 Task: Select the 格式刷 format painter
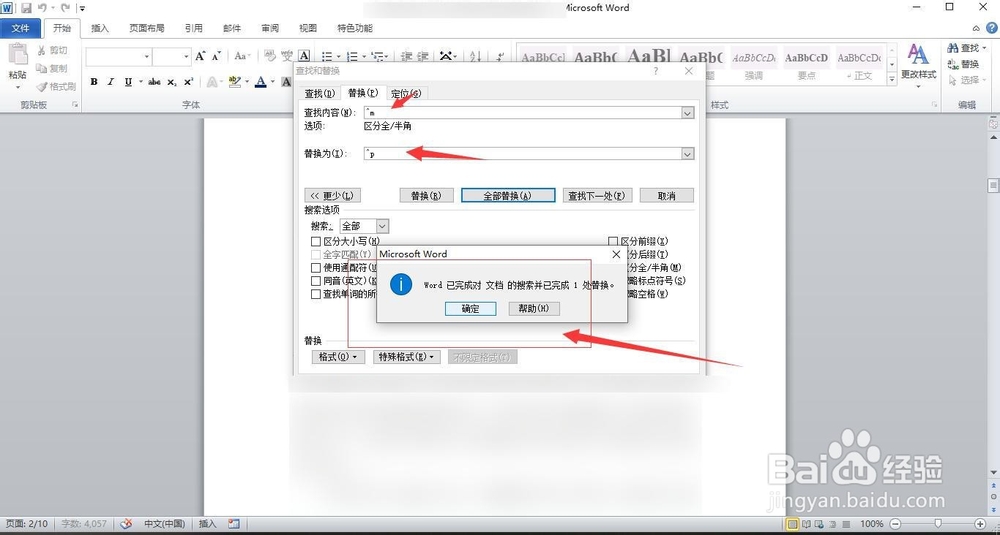(x=56, y=86)
